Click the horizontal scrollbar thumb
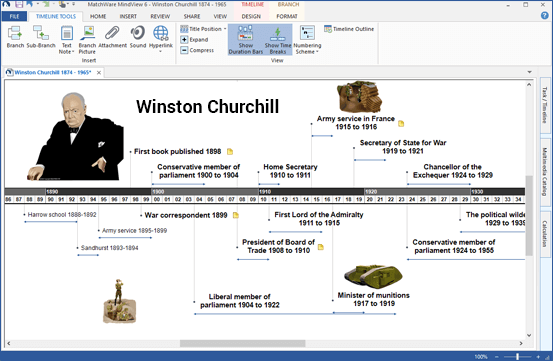Image resolution: width=553 pixels, height=361 pixels. pyautogui.click(x=242, y=343)
